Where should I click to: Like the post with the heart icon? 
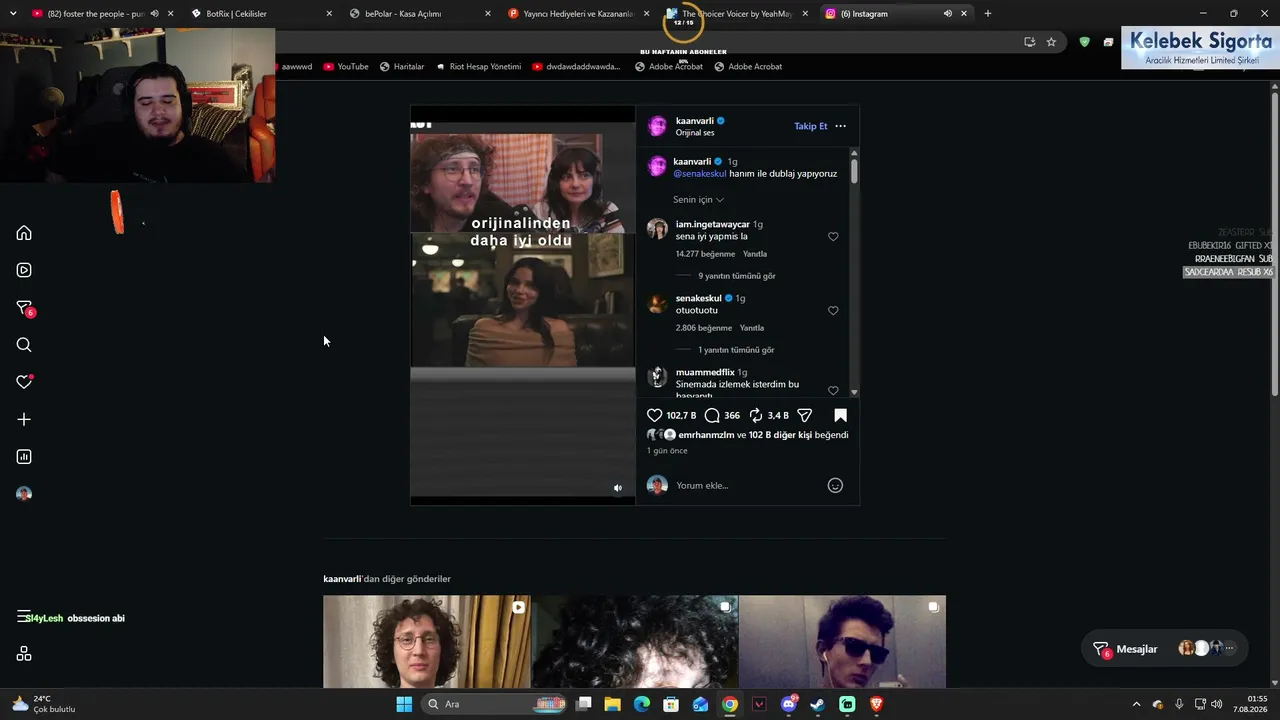click(655, 415)
